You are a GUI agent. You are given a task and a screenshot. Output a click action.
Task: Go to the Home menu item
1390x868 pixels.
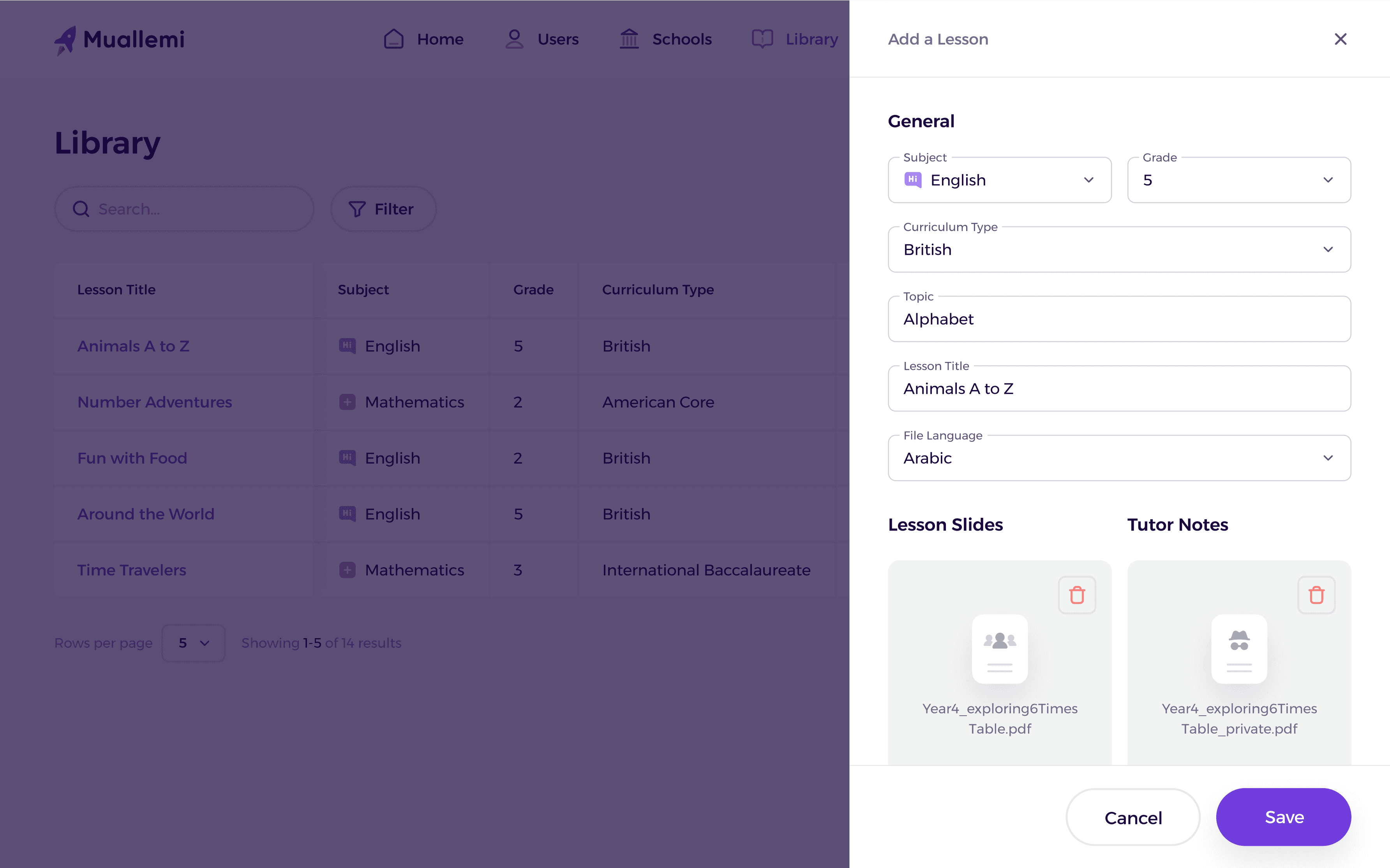423,39
